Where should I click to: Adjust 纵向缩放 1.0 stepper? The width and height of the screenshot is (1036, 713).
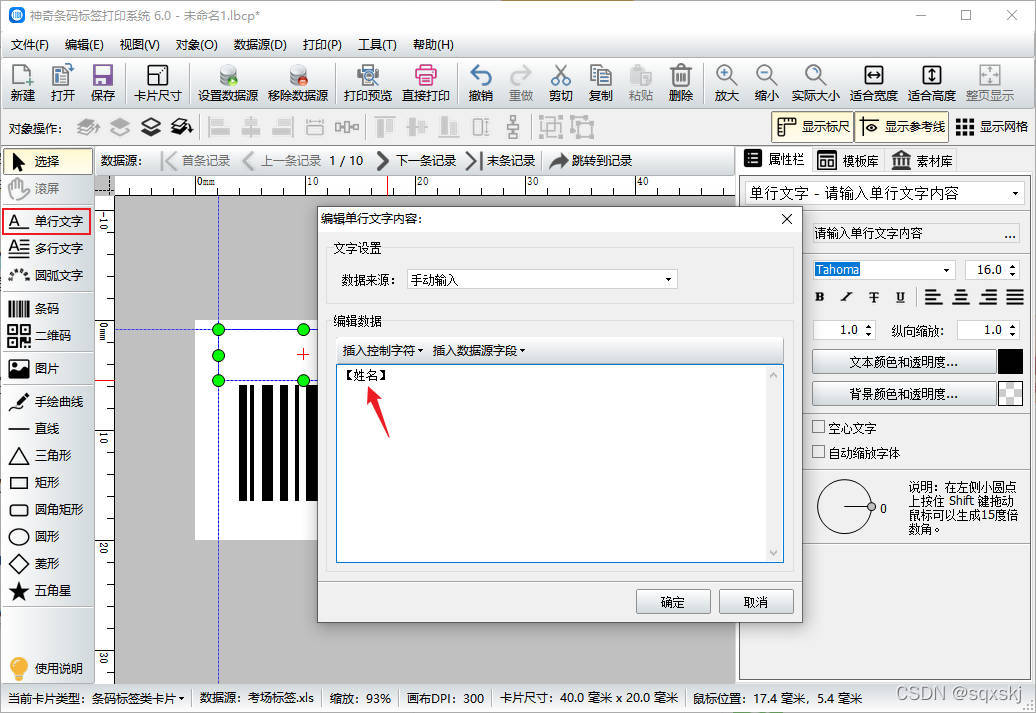click(x=1013, y=330)
